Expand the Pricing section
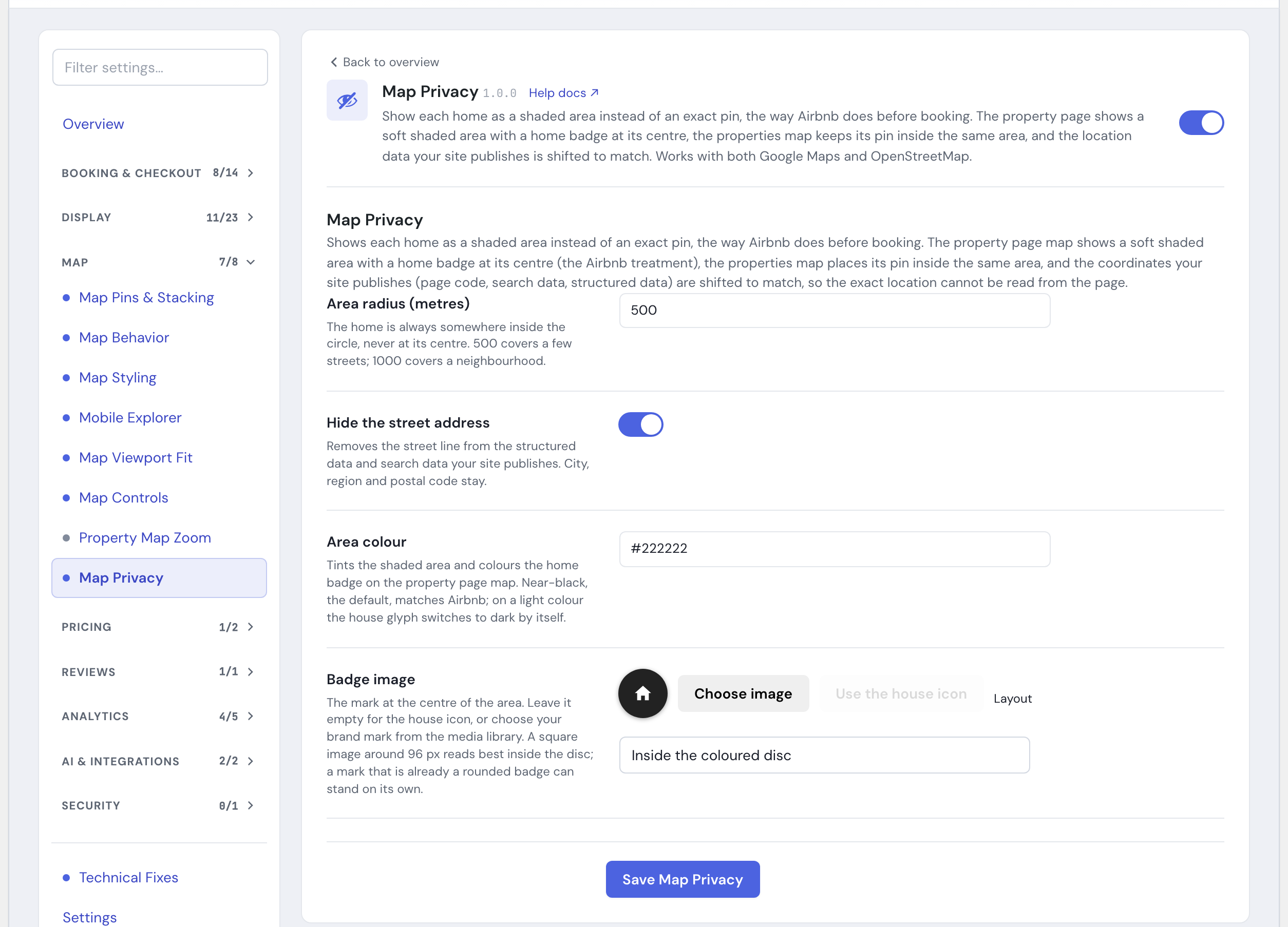1288x927 pixels. point(159,627)
